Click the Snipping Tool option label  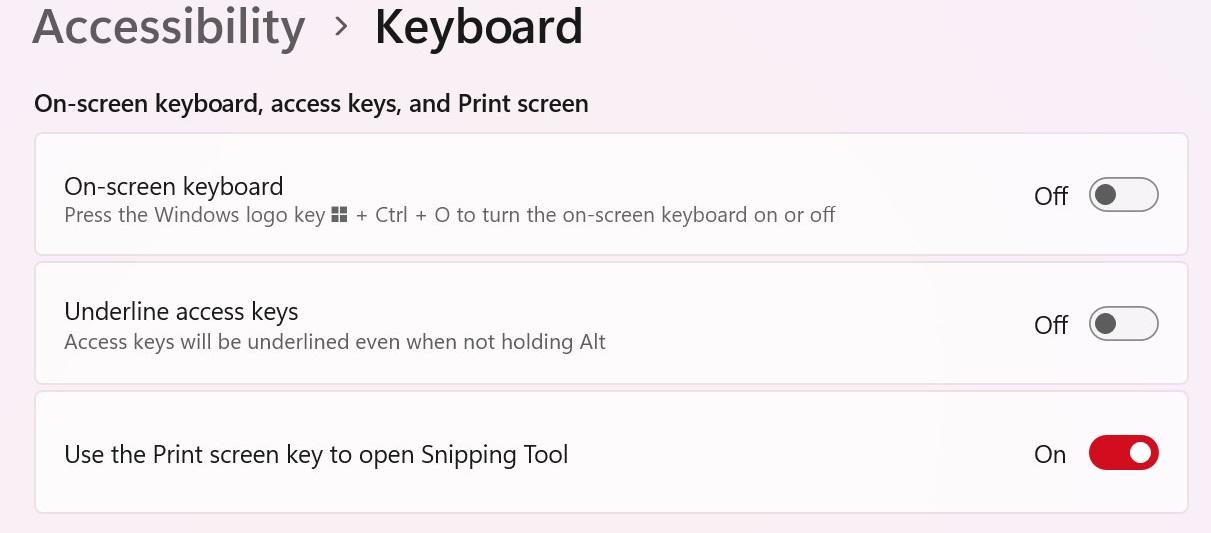tap(316, 455)
